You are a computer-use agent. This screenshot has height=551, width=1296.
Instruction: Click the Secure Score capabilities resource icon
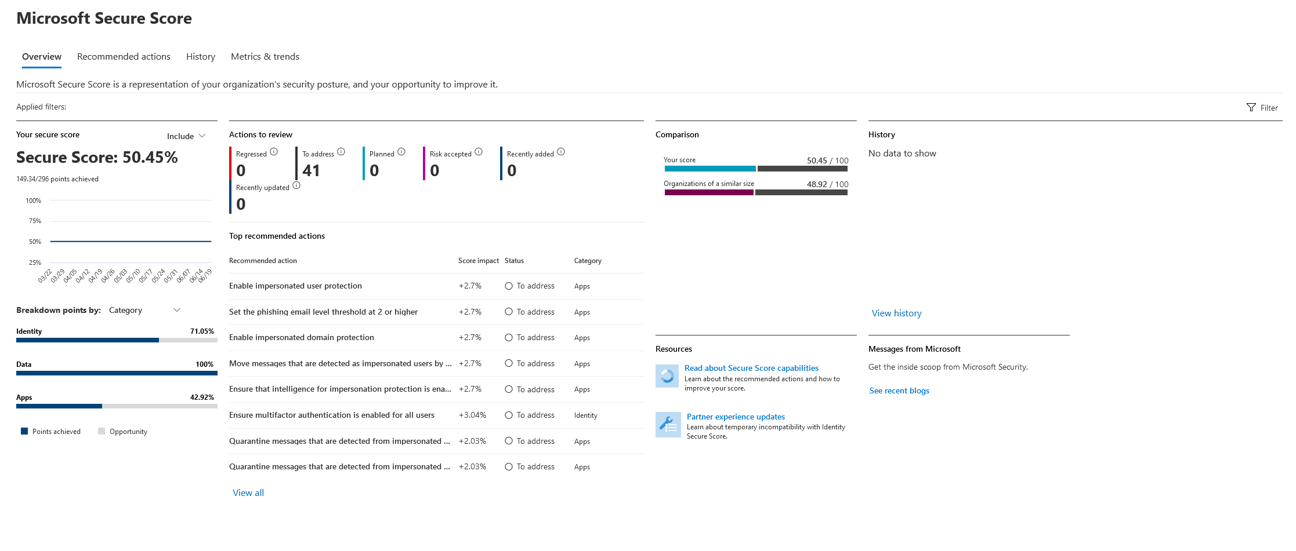coord(667,375)
